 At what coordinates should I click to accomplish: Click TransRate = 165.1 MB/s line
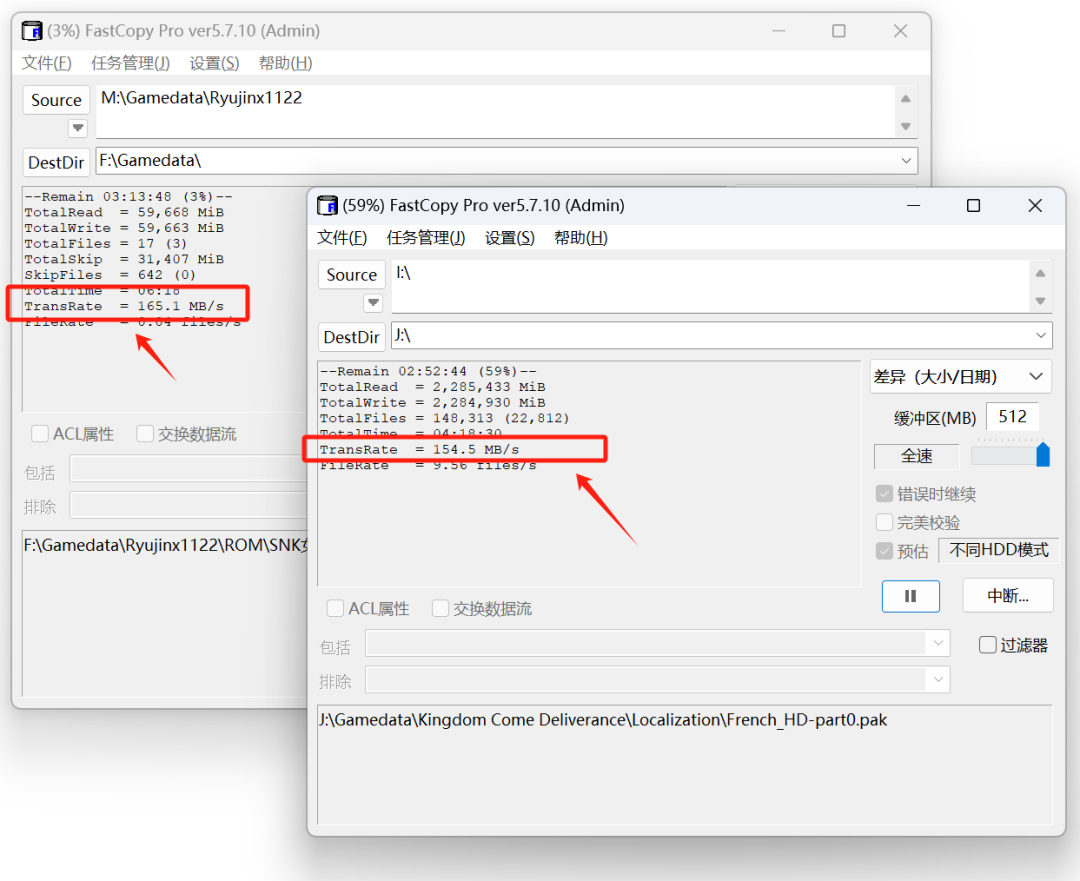tap(124, 307)
